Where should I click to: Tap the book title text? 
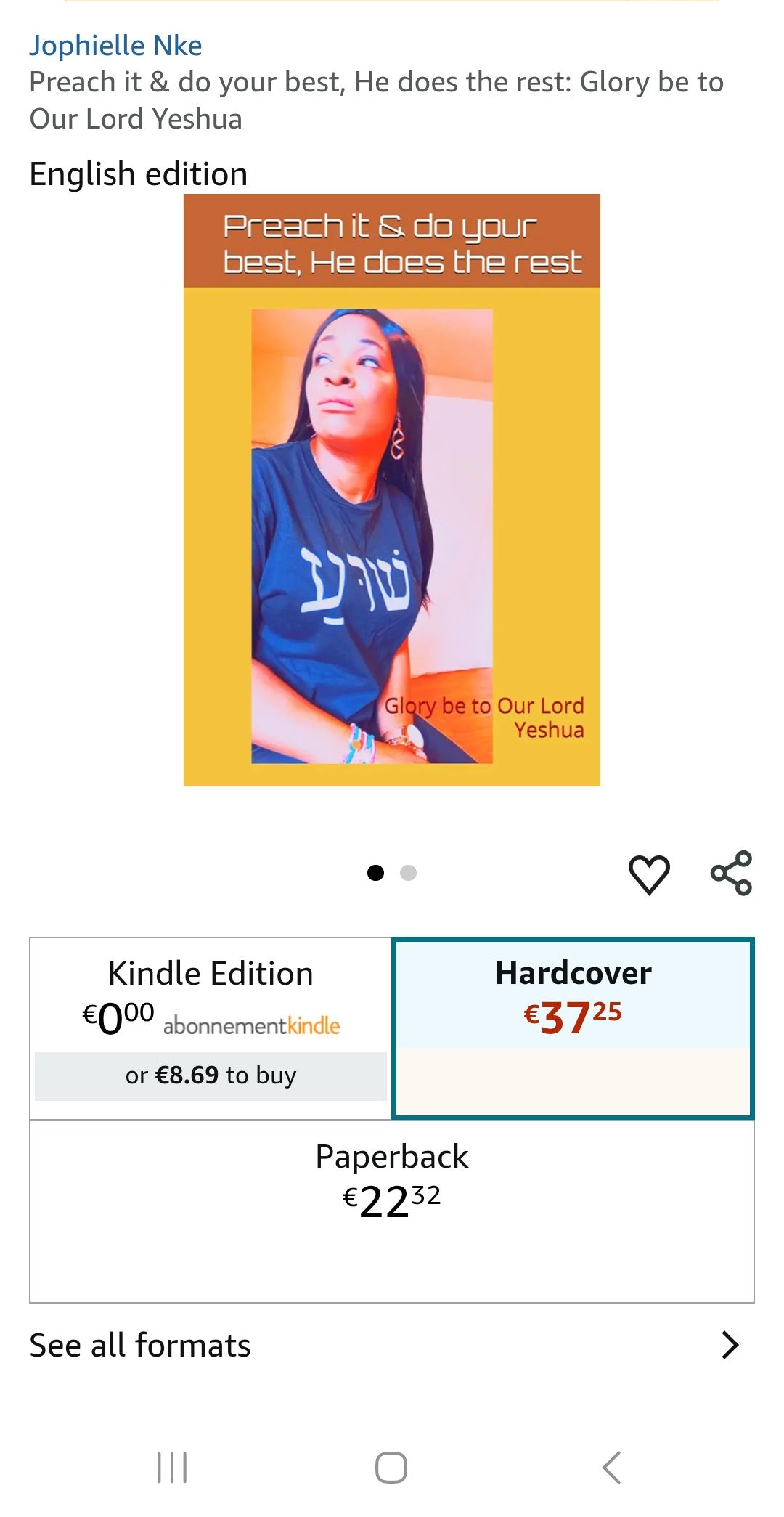point(377,100)
